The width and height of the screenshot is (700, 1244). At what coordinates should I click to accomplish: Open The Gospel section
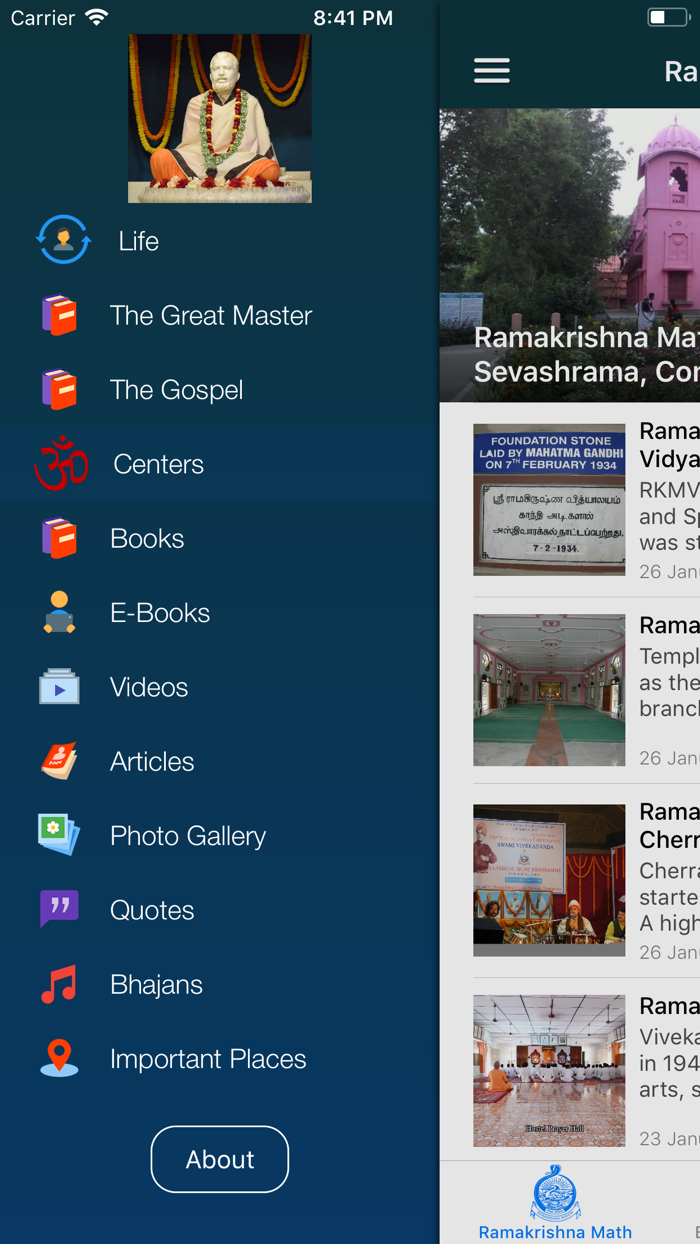click(x=176, y=389)
